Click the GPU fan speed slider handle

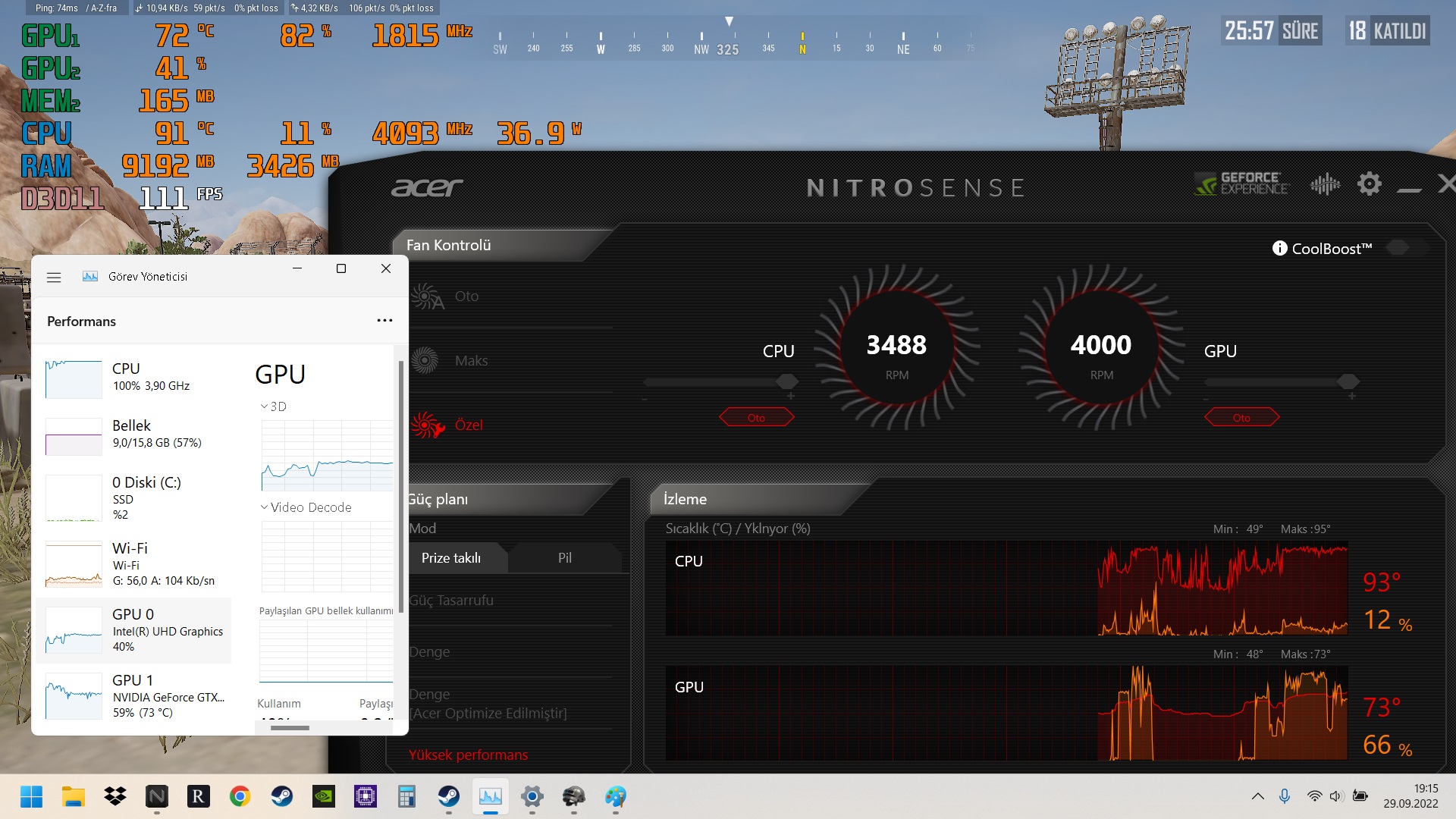tap(1348, 381)
